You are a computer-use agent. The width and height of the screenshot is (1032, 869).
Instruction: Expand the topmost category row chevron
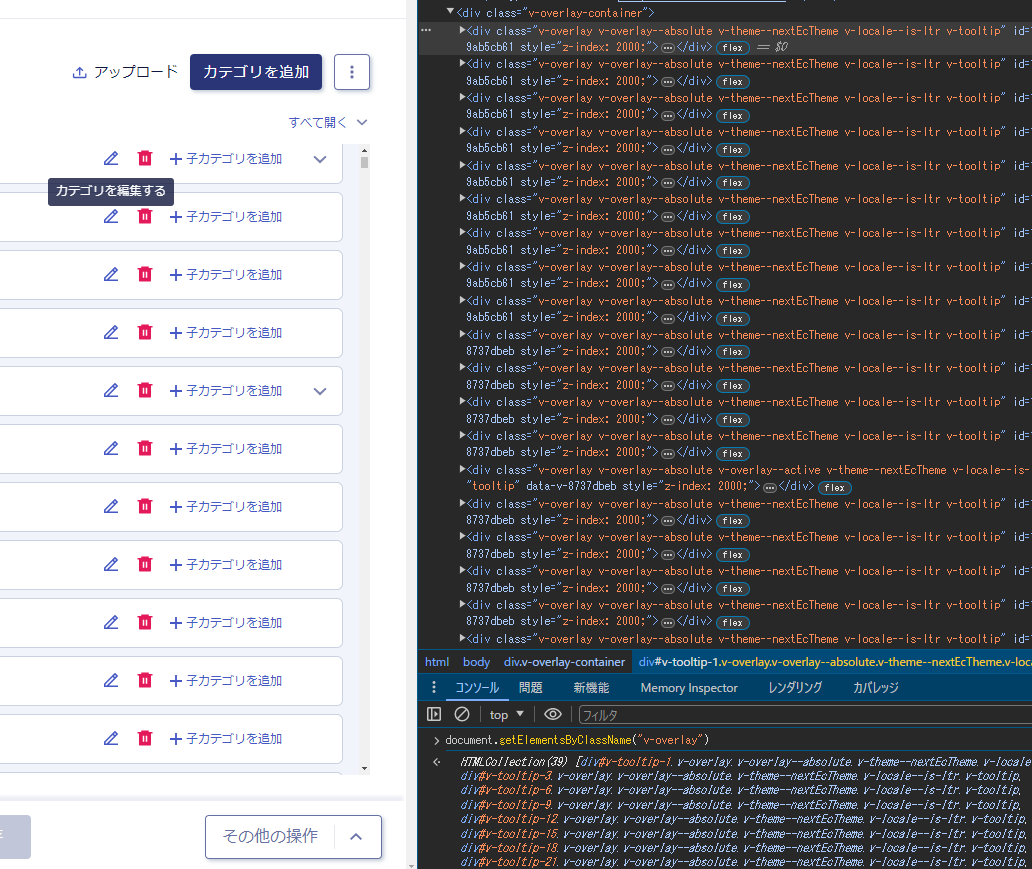320,159
